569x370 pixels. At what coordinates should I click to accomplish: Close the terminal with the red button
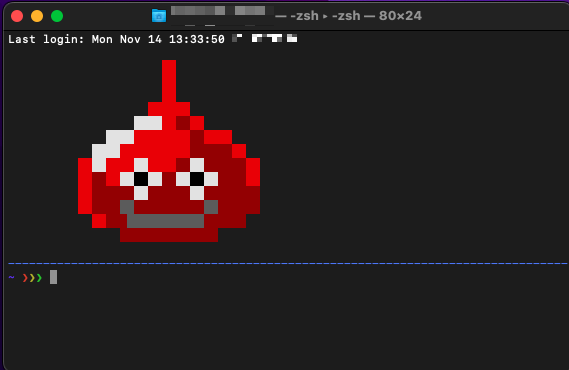pos(17,16)
